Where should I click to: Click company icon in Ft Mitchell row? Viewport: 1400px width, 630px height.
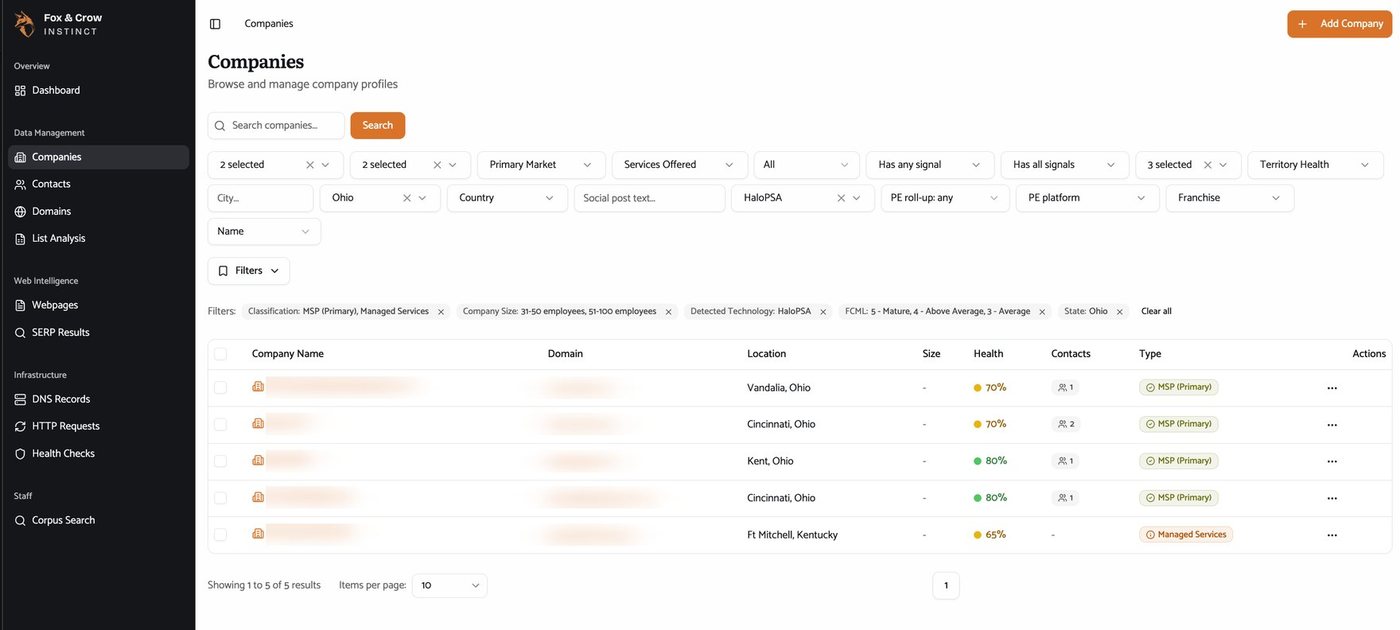pos(258,534)
